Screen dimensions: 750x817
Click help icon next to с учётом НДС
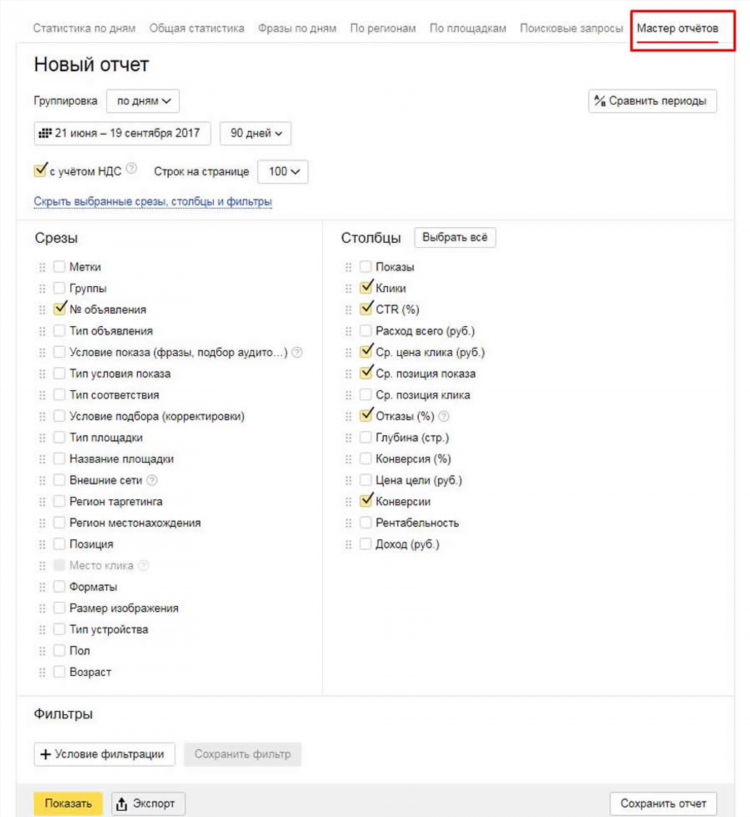(132, 168)
